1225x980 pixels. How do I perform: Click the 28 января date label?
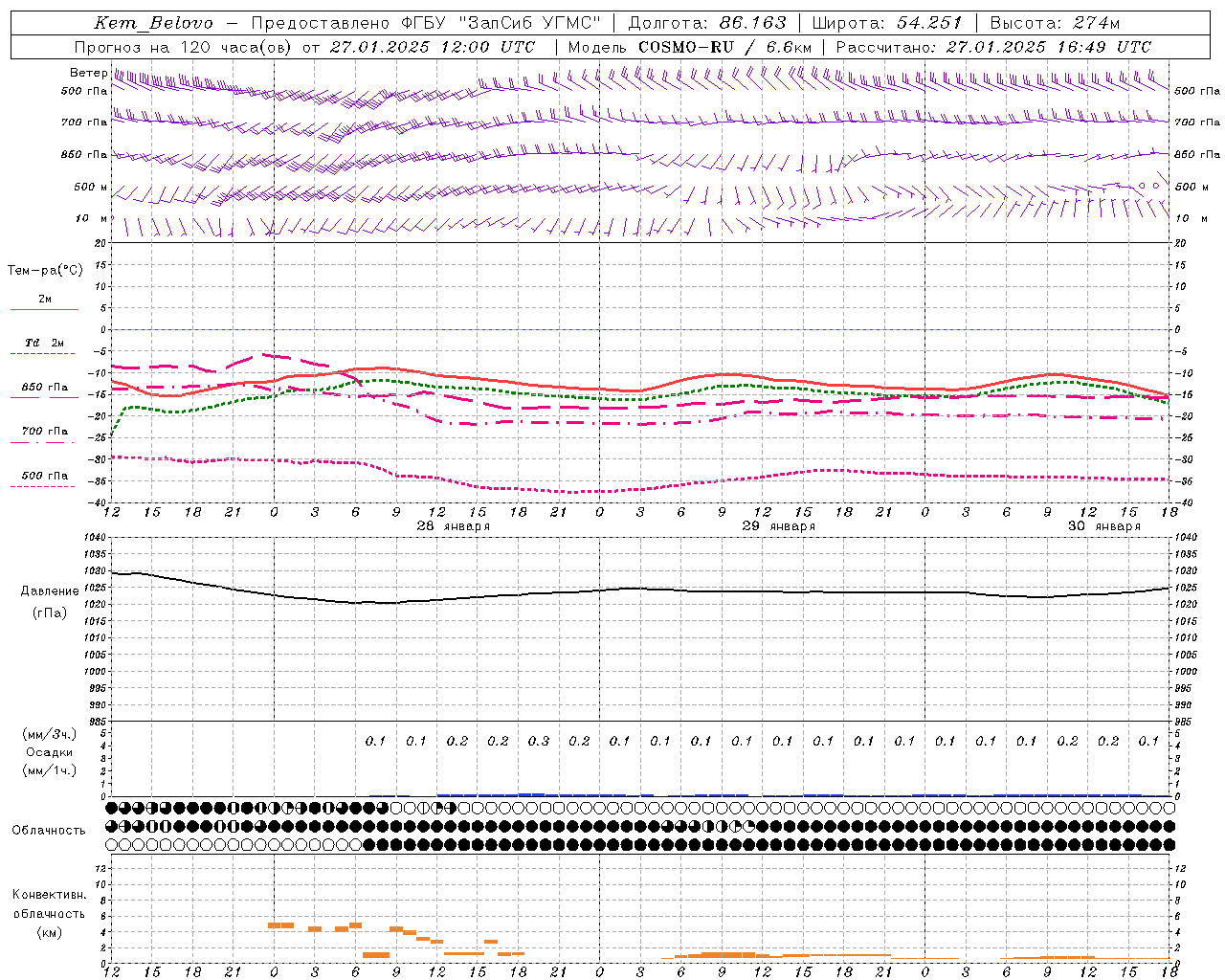click(x=453, y=526)
